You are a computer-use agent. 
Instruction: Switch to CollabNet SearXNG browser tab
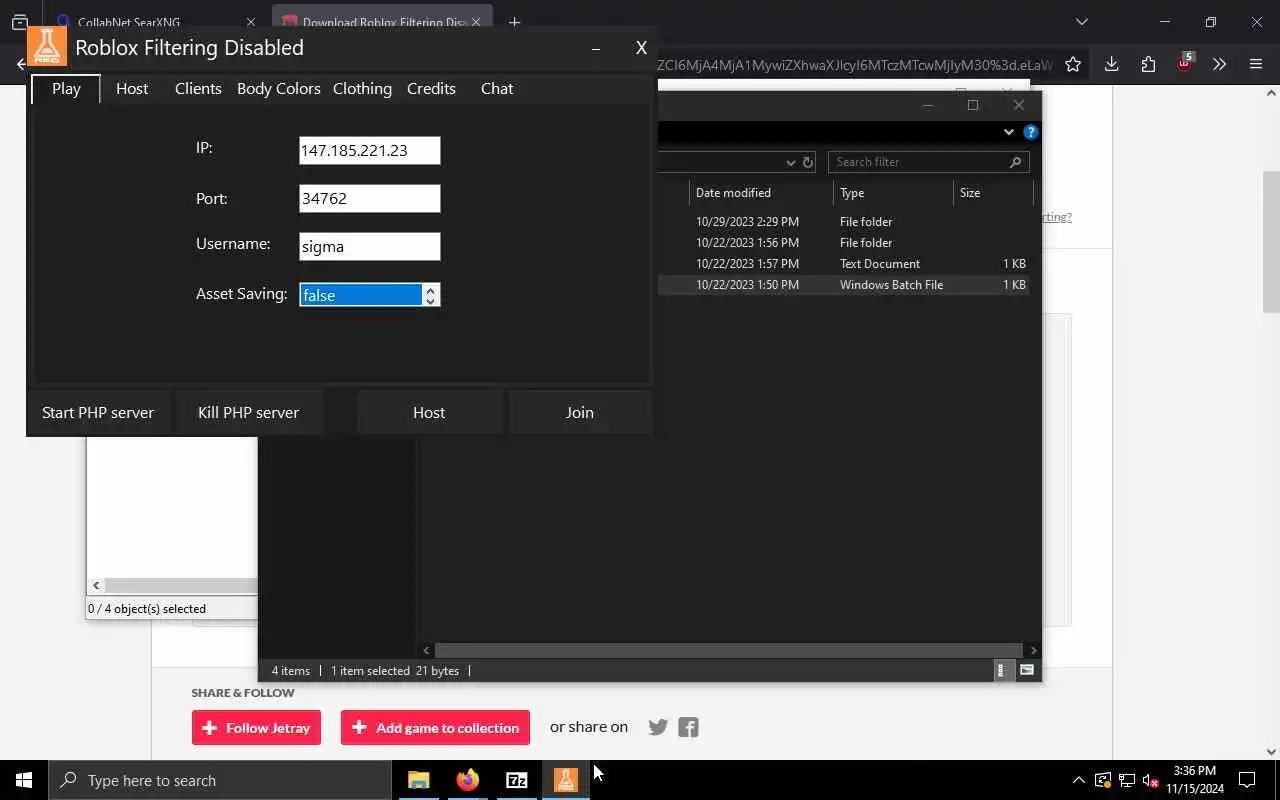(x=155, y=22)
